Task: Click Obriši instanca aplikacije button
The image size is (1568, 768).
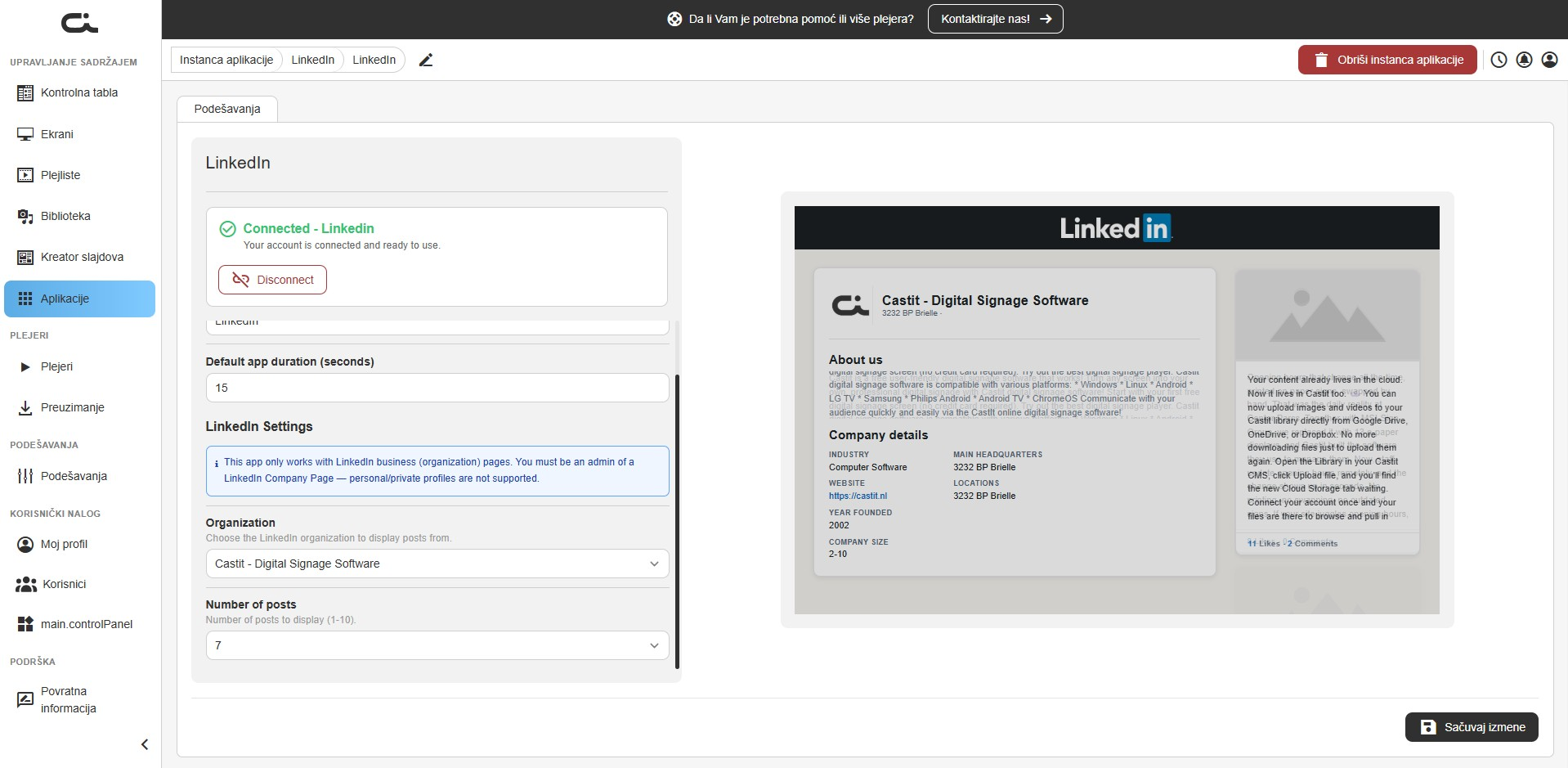Action: [1387, 60]
